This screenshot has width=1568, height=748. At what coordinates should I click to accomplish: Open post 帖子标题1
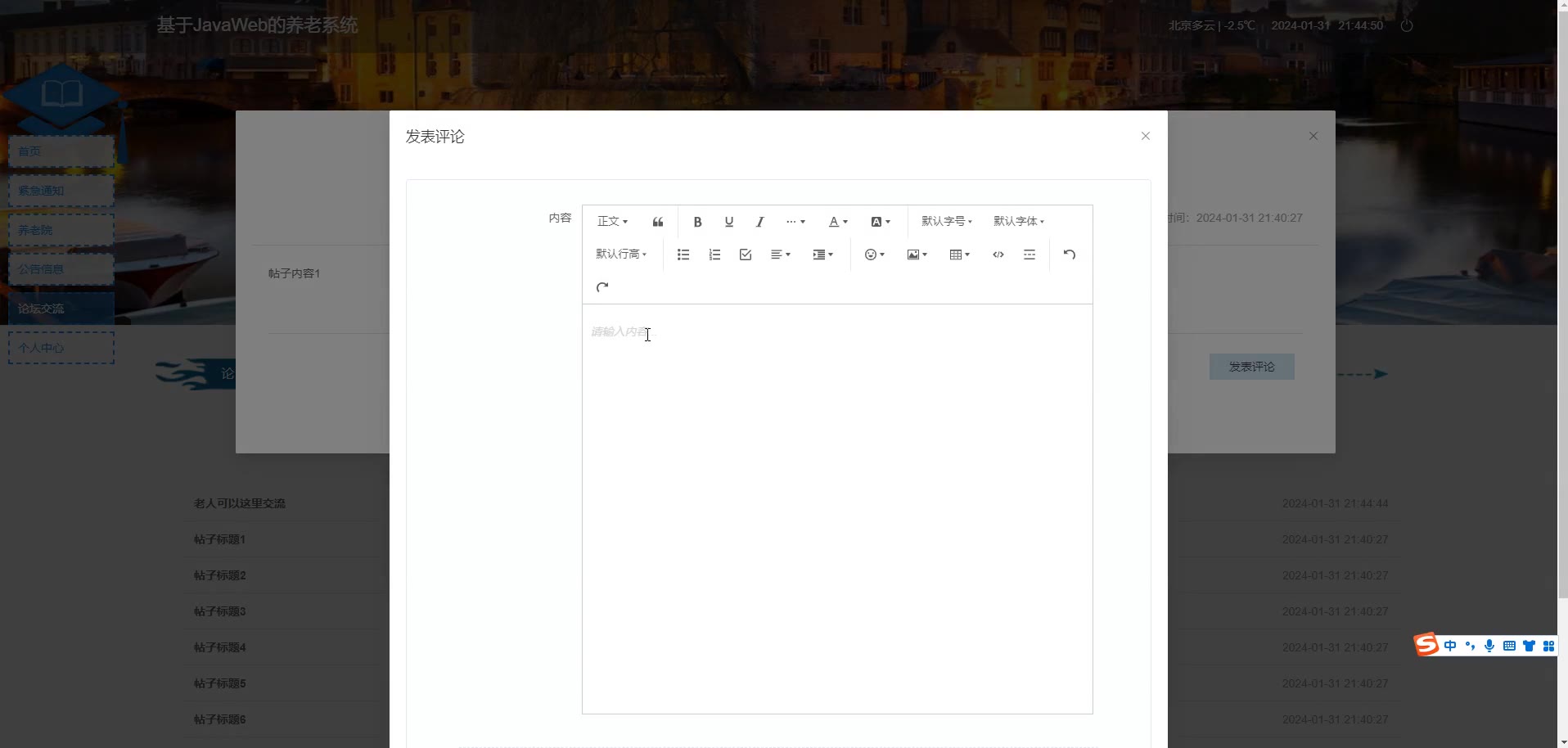click(x=219, y=539)
